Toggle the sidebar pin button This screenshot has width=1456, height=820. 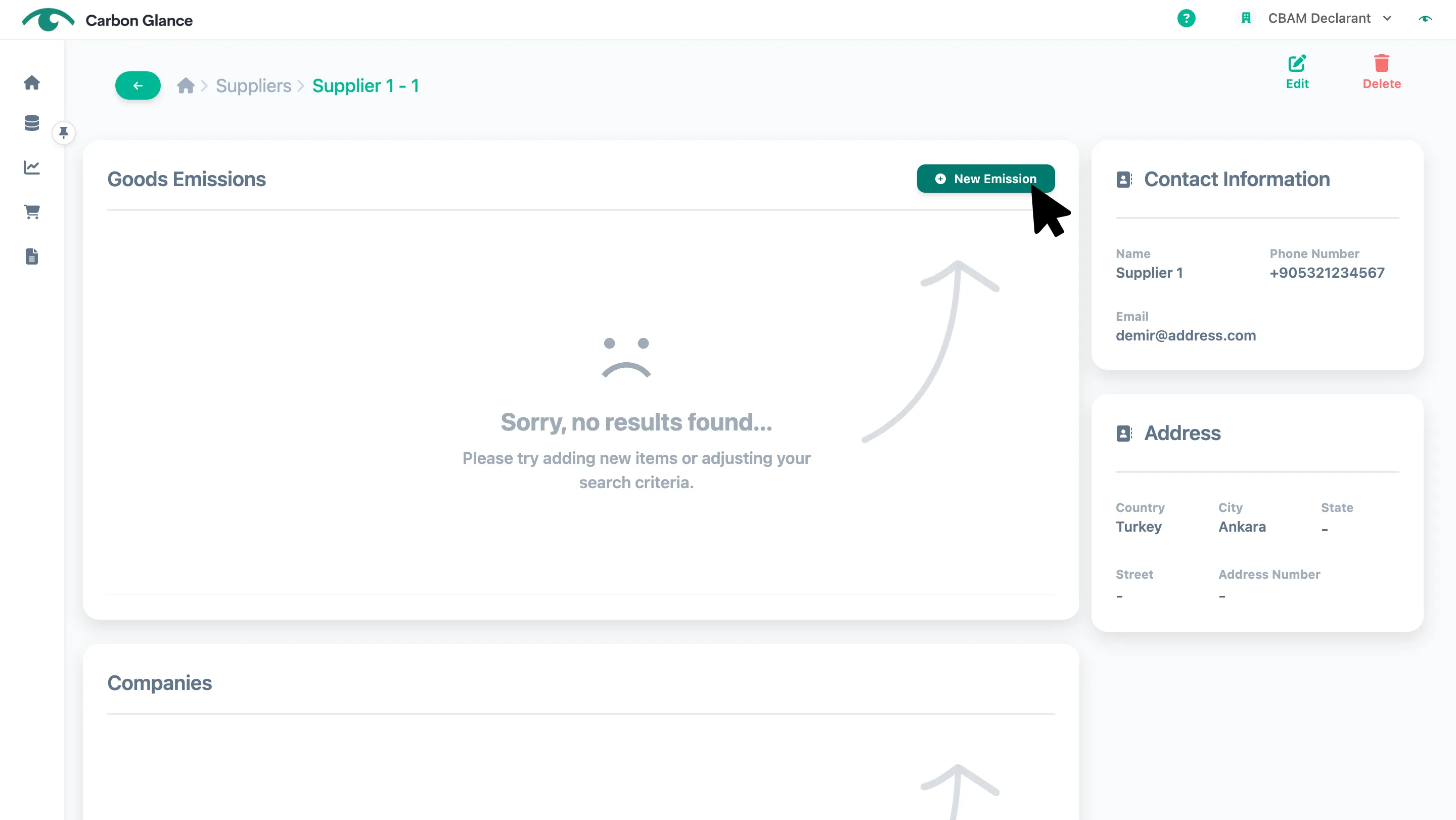64,133
